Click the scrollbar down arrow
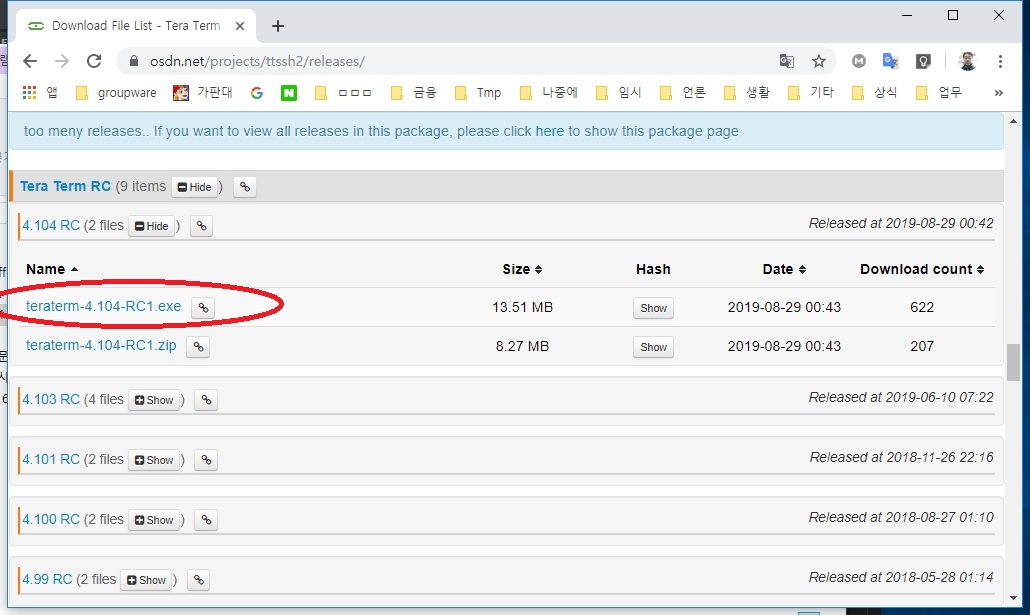This screenshot has height=615, width=1030. 1014,598
